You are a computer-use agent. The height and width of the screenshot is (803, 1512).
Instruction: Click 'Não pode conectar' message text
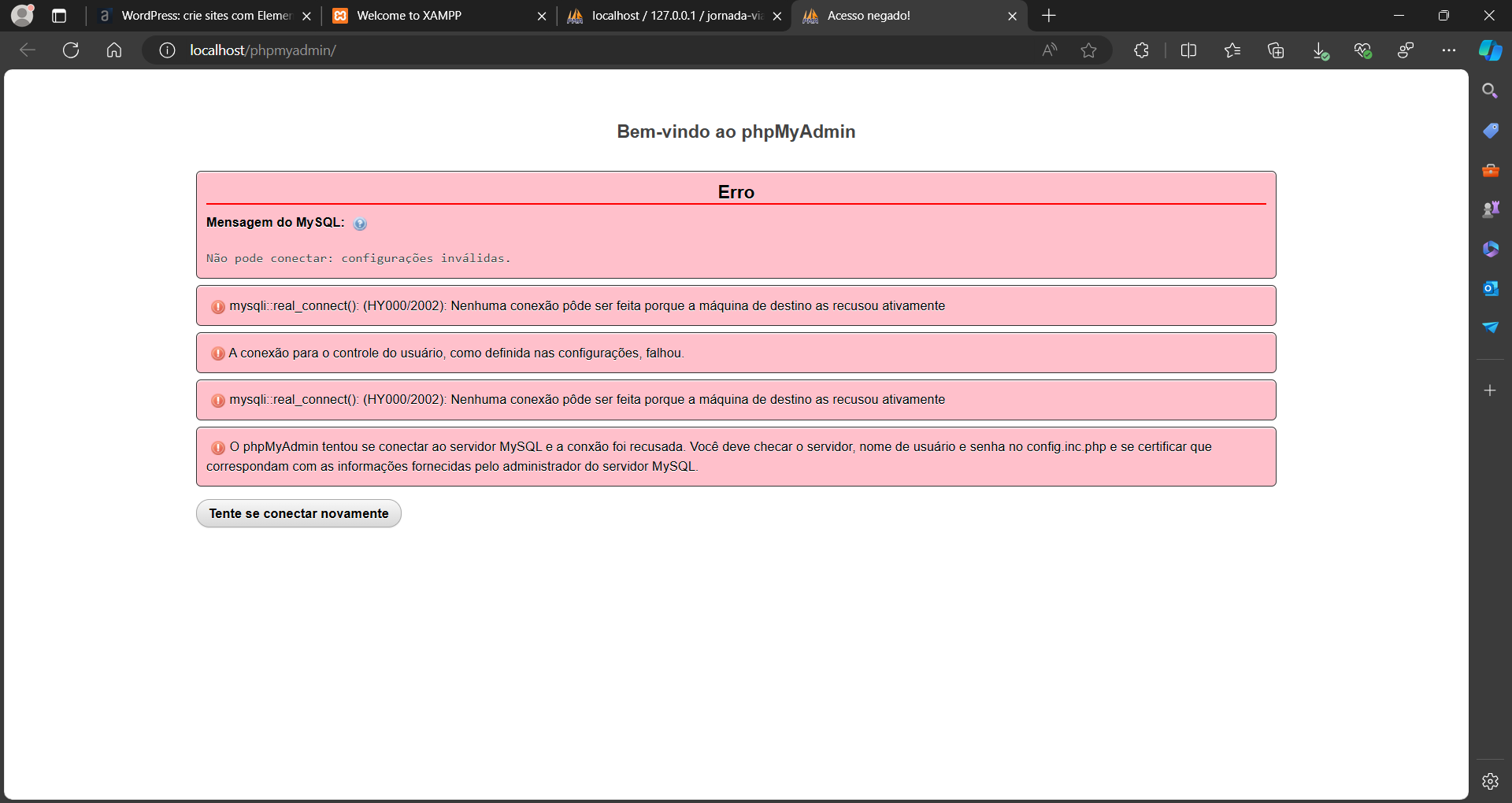tap(358, 258)
